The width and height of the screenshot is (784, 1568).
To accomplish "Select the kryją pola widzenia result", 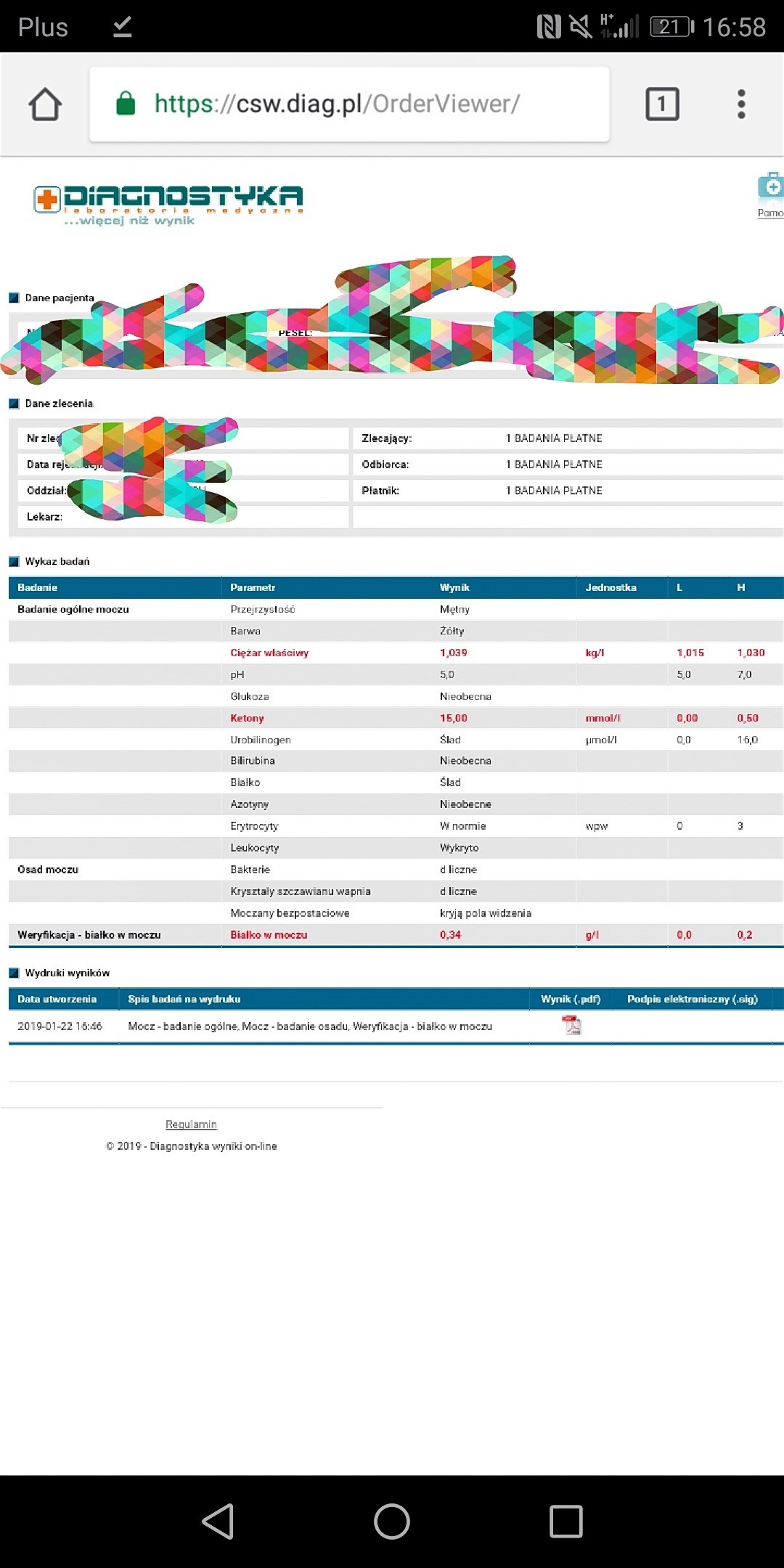I will coord(485,913).
